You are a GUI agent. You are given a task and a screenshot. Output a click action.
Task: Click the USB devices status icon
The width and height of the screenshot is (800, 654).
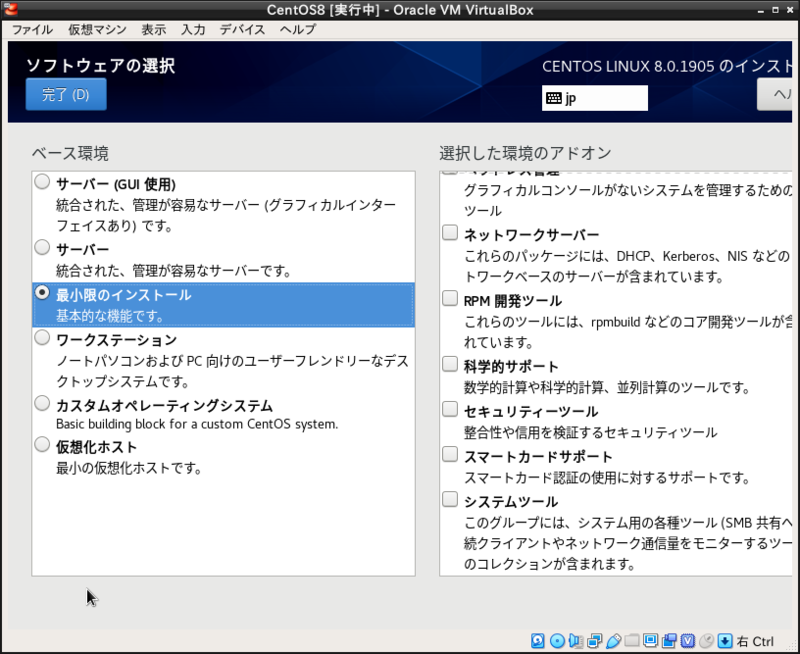click(x=613, y=641)
